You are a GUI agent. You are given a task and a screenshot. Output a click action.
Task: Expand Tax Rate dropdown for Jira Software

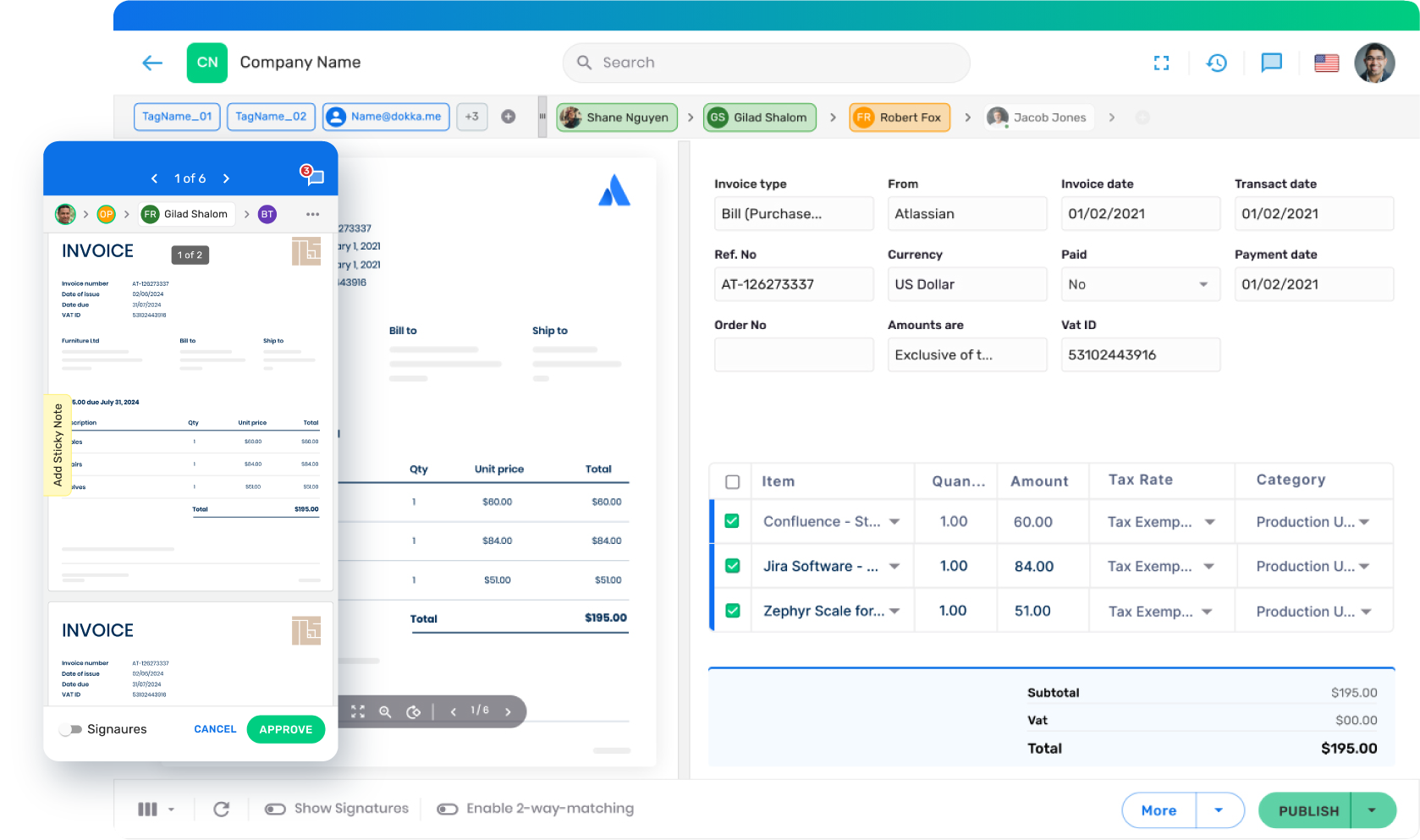(1209, 567)
